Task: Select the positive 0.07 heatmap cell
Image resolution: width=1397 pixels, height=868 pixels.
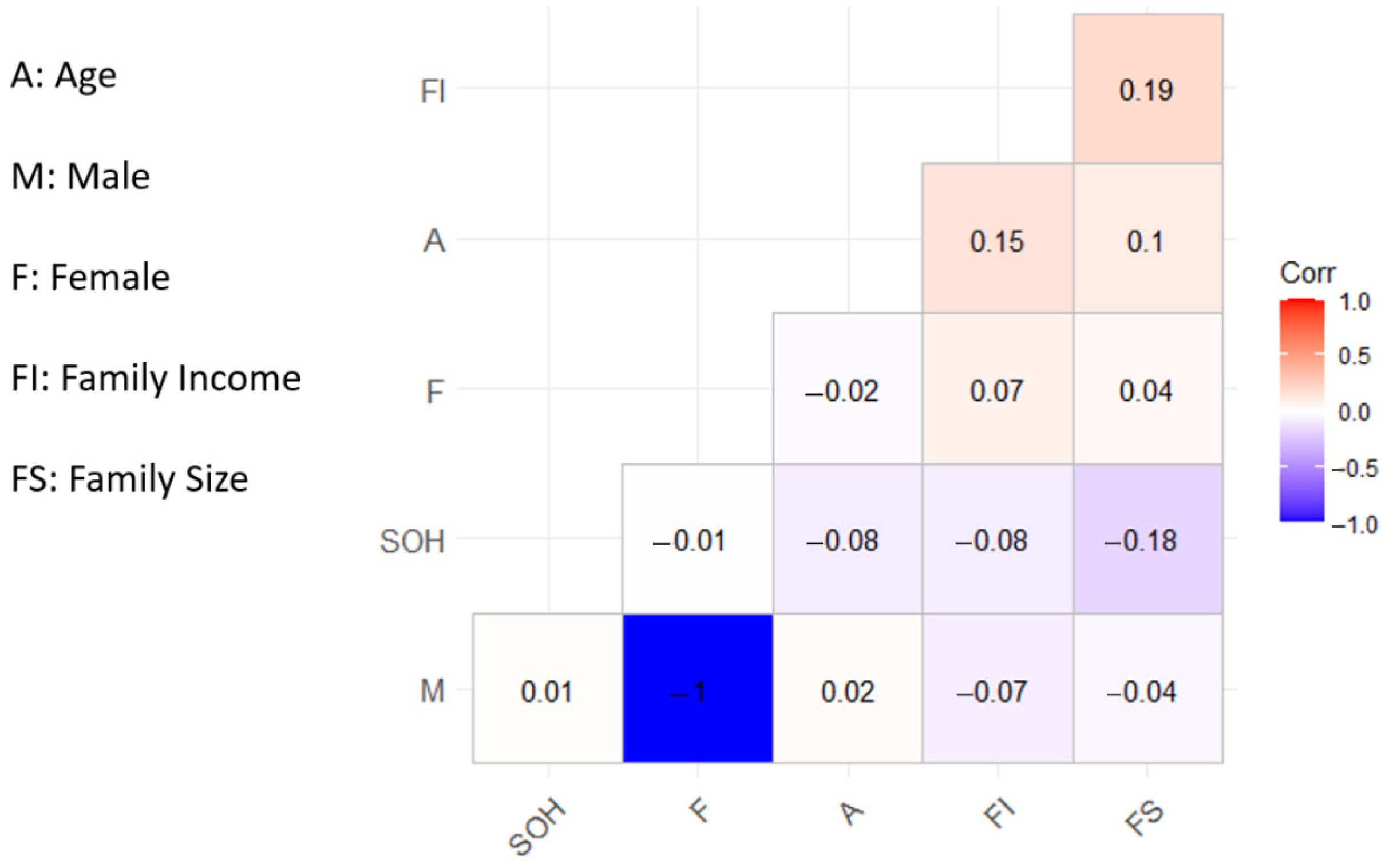Action: tap(997, 389)
